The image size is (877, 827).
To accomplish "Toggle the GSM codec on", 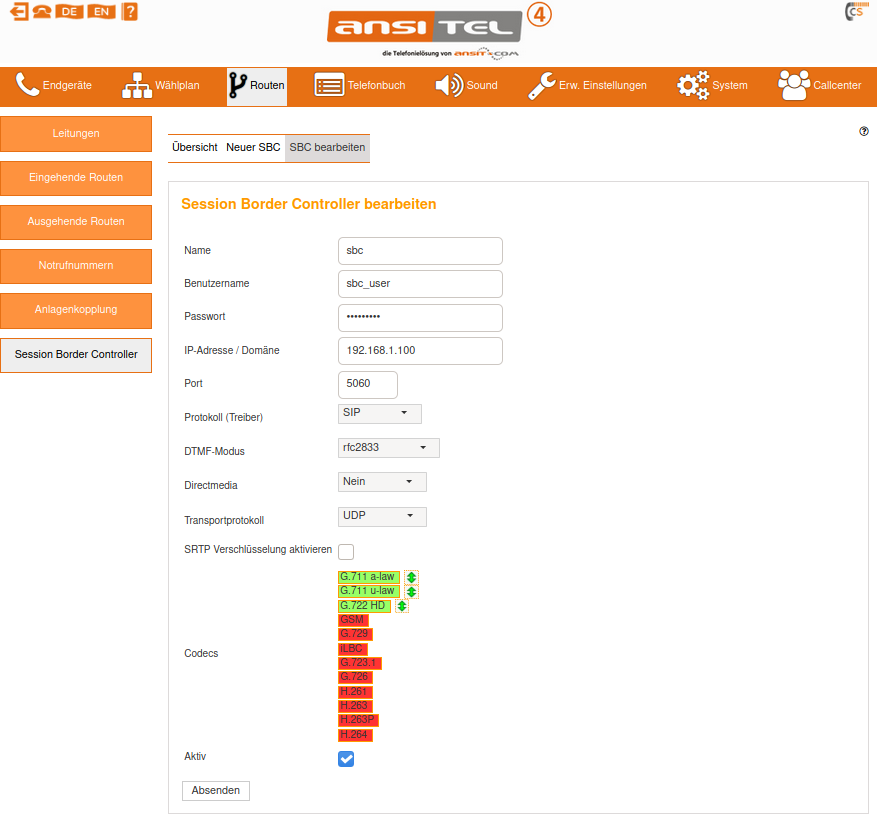I will click(353, 620).
